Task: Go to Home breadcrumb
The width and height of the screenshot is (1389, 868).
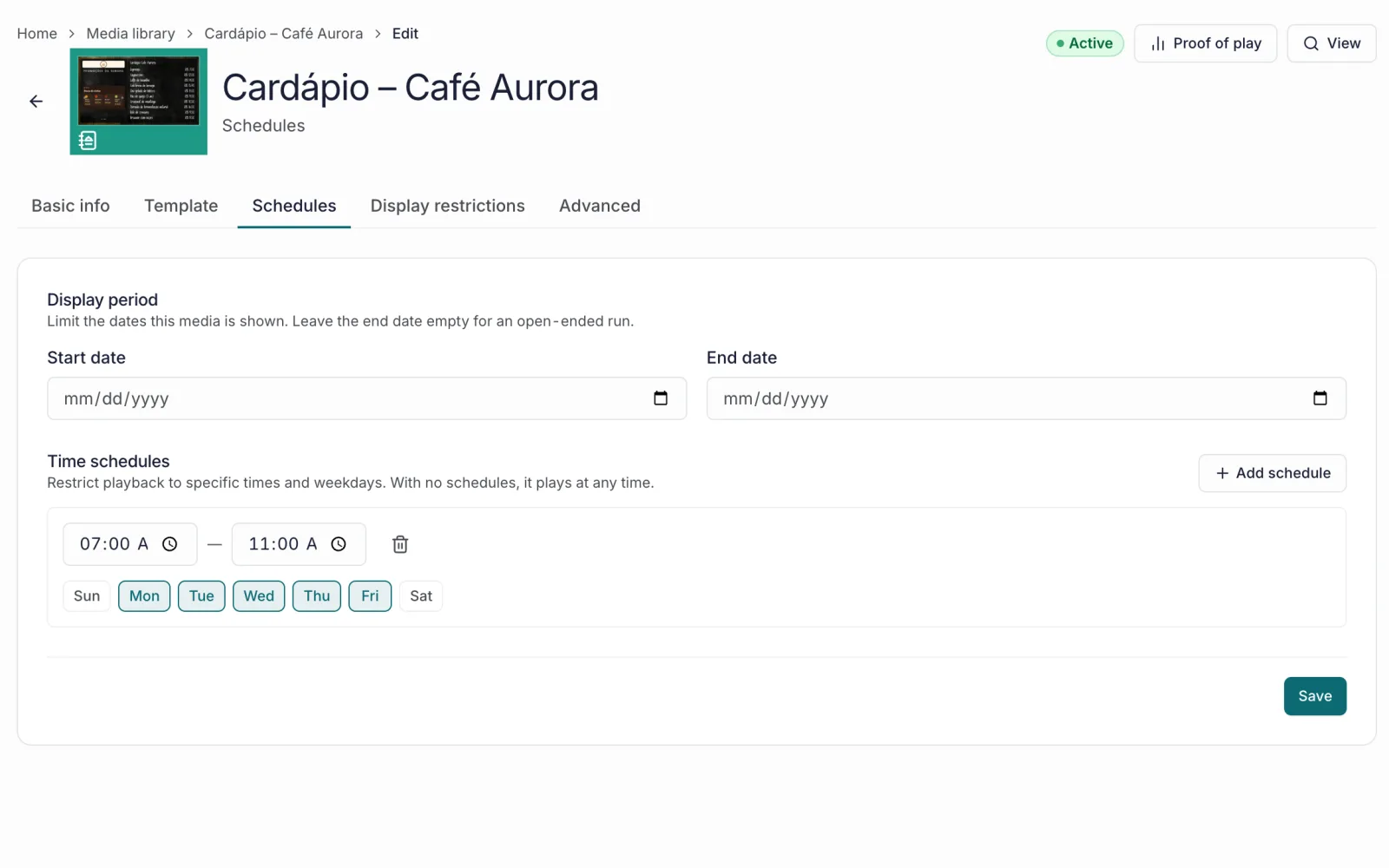Action: 37,34
